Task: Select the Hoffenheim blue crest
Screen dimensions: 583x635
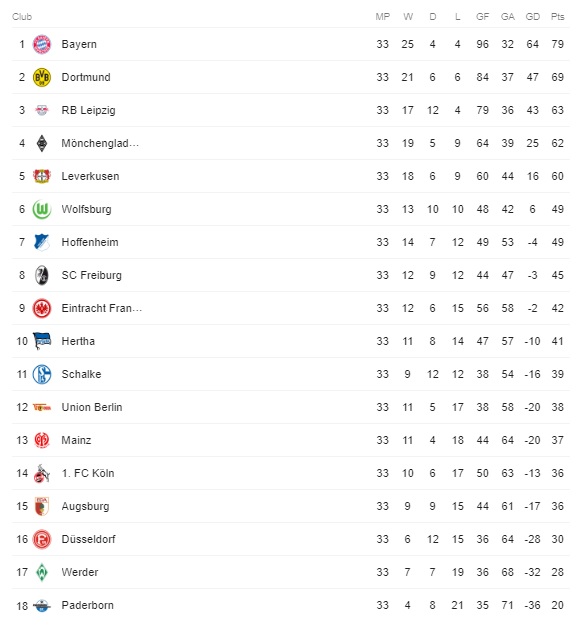Action: (42, 242)
